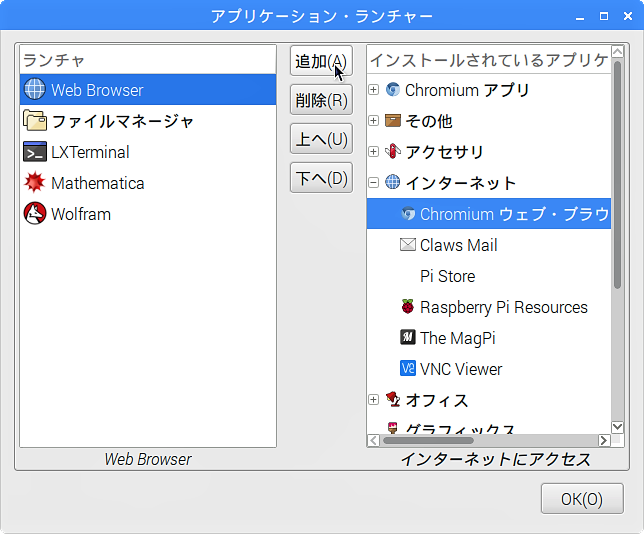Click the scroll-up arrow of applications list
644x534 pixels.
[x=617, y=52]
